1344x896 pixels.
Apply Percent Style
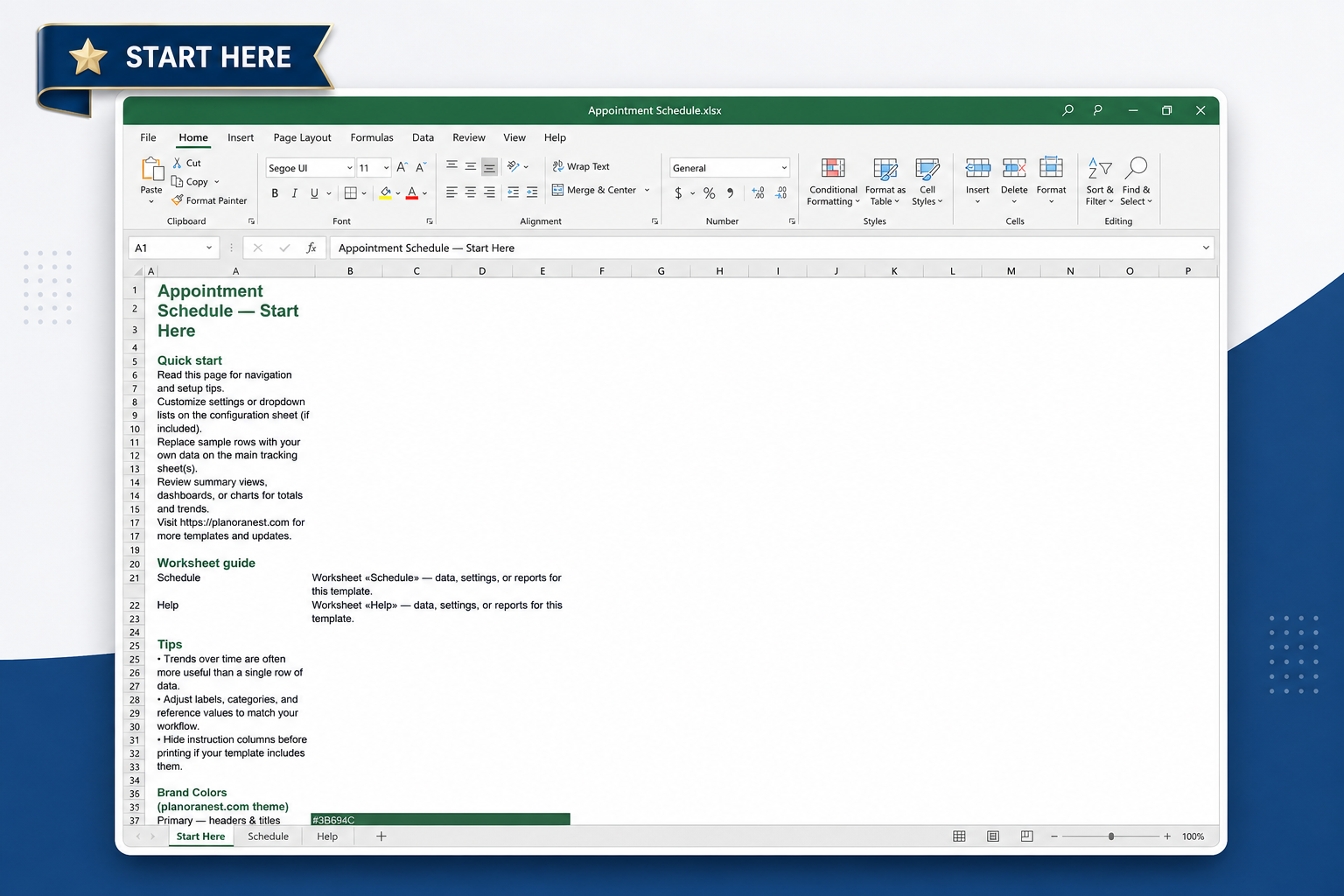tap(710, 192)
